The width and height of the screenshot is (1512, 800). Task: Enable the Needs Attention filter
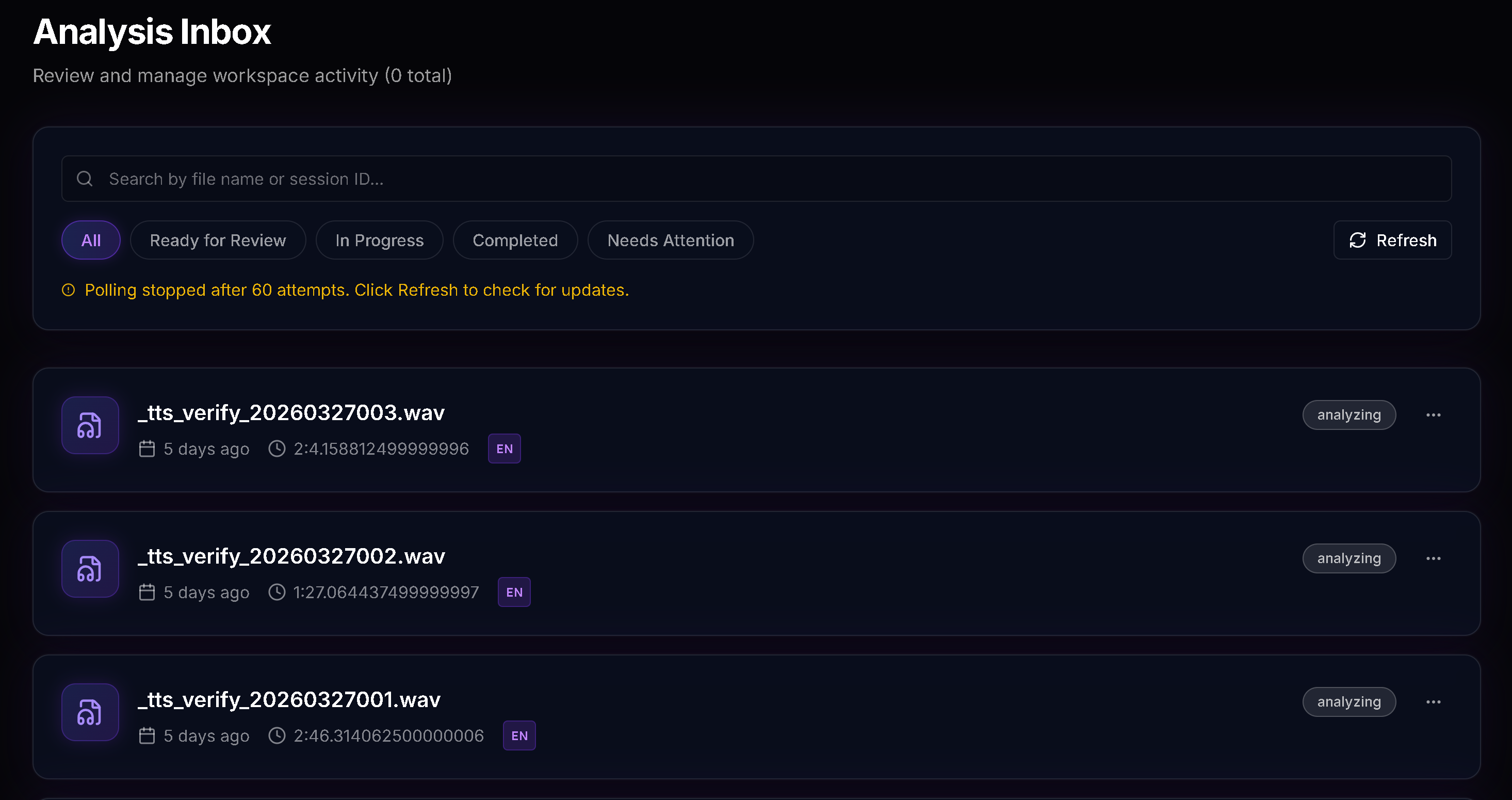(x=670, y=239)
